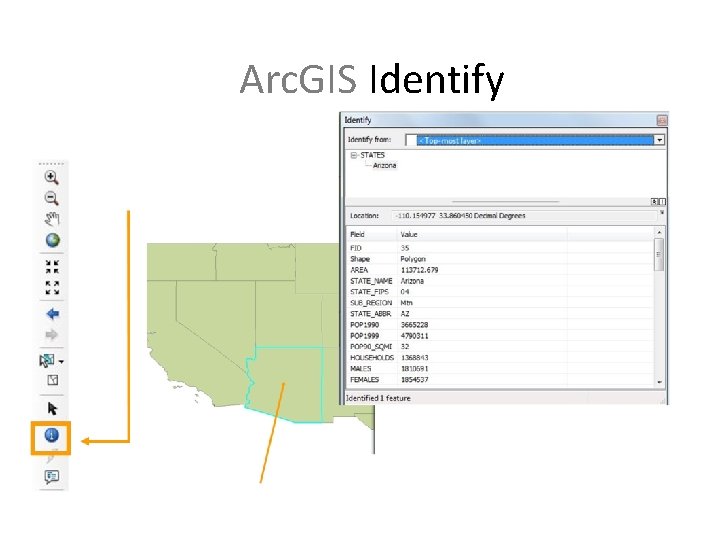This screenshot has height=540, width=720.
Task: Click the Fixed Zoom In arrows icon
Action: pos(52,267)
